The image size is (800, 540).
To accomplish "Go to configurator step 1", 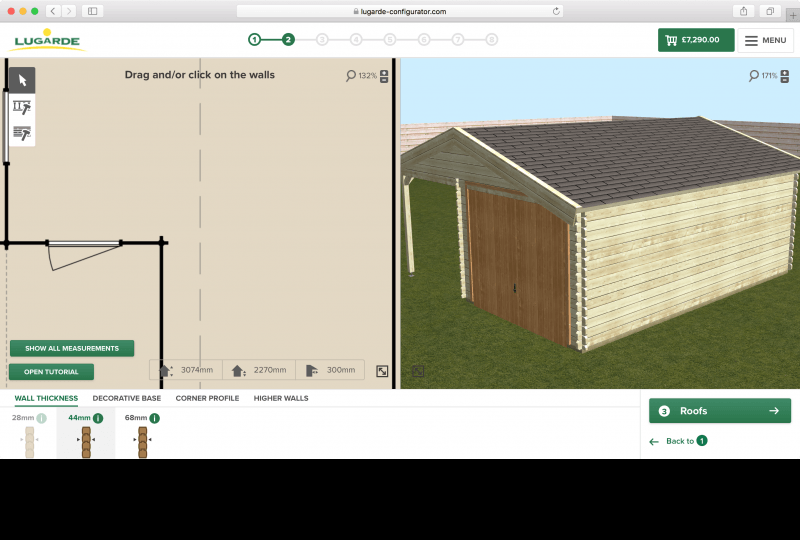I will tap(254, 39).
